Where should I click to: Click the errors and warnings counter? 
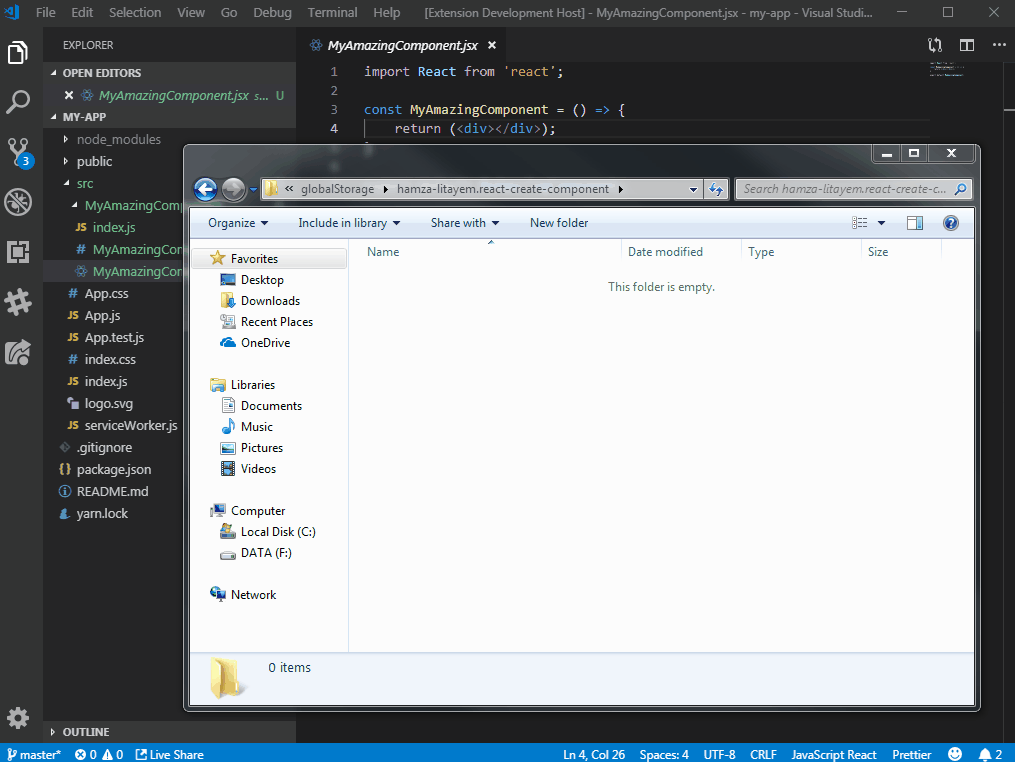pyautogui.click(x=98, y=754)
